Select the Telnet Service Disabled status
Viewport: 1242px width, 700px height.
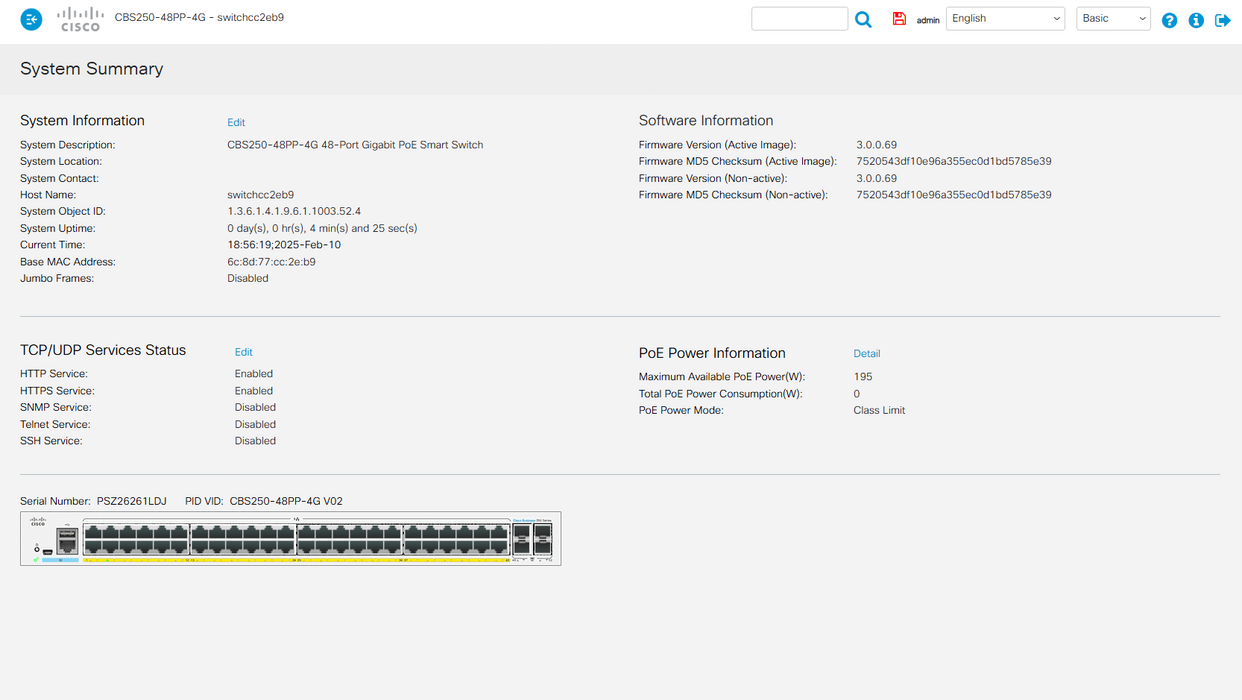255,425
